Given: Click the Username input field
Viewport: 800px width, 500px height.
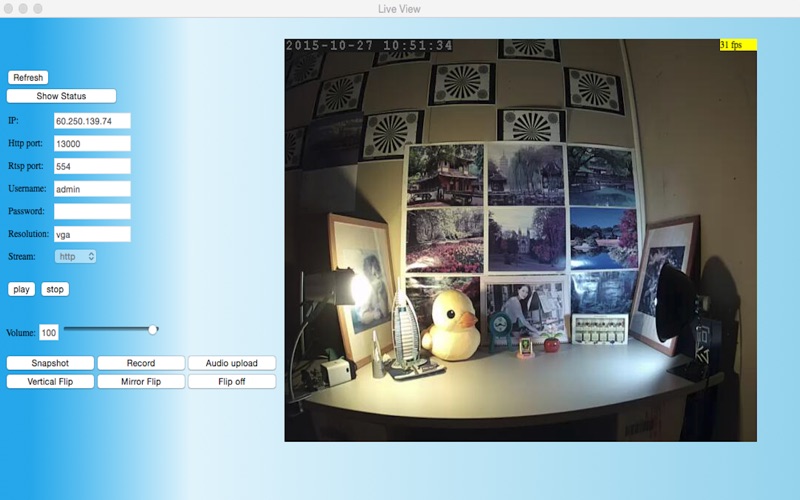Looking at the screenshot, I should click(x=92, y=189).
